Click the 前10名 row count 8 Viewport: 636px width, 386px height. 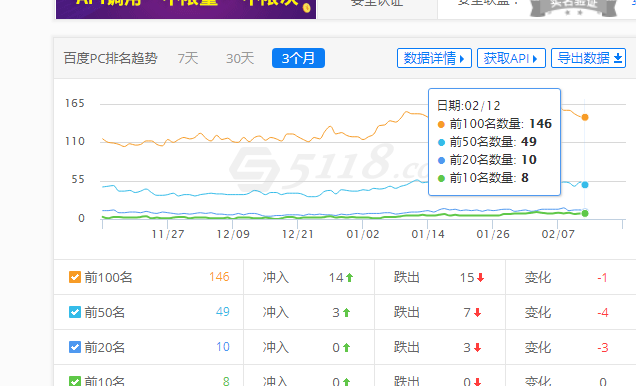226,381
